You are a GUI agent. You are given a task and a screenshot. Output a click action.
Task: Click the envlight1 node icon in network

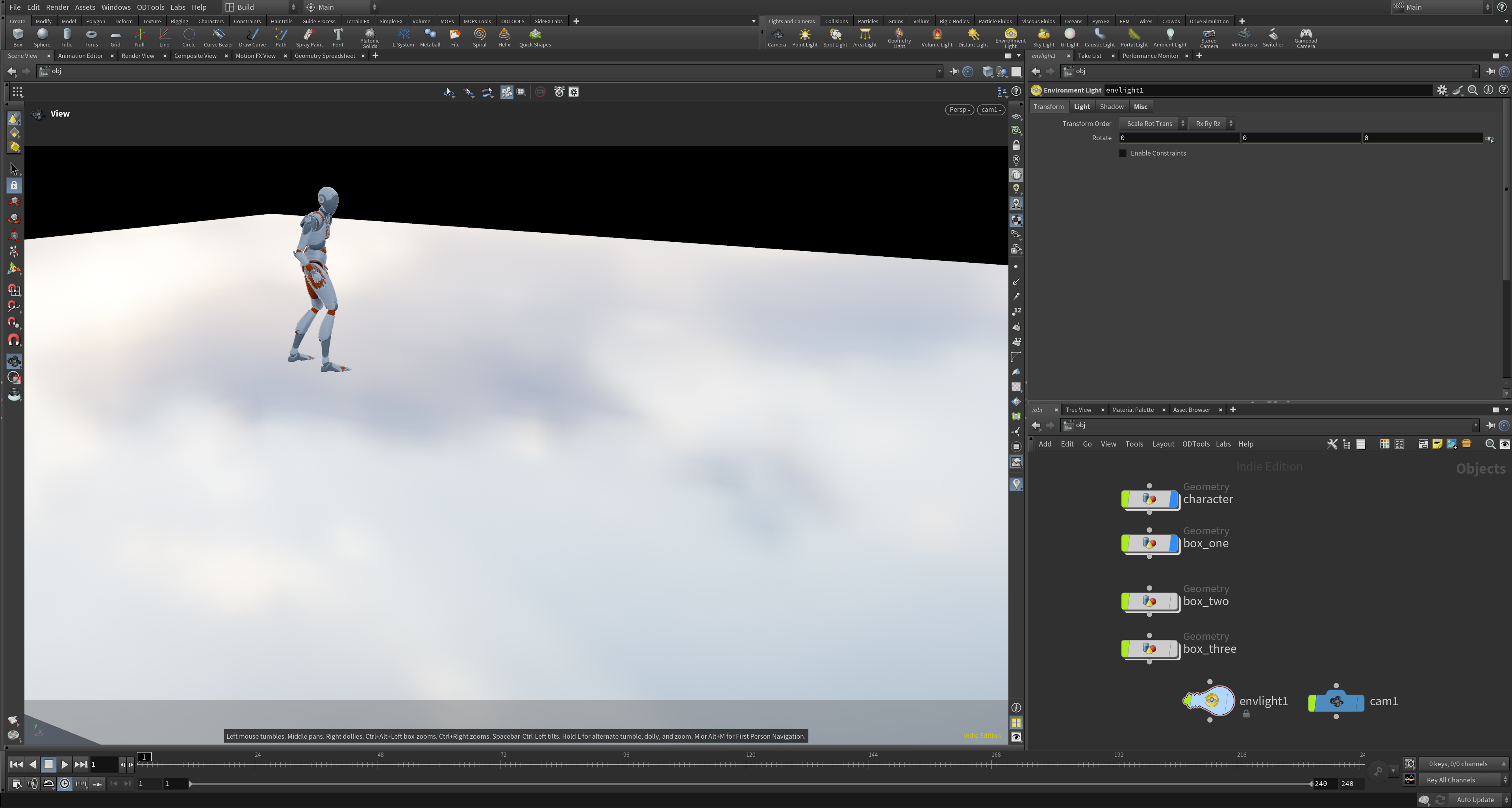point(1209,700)
